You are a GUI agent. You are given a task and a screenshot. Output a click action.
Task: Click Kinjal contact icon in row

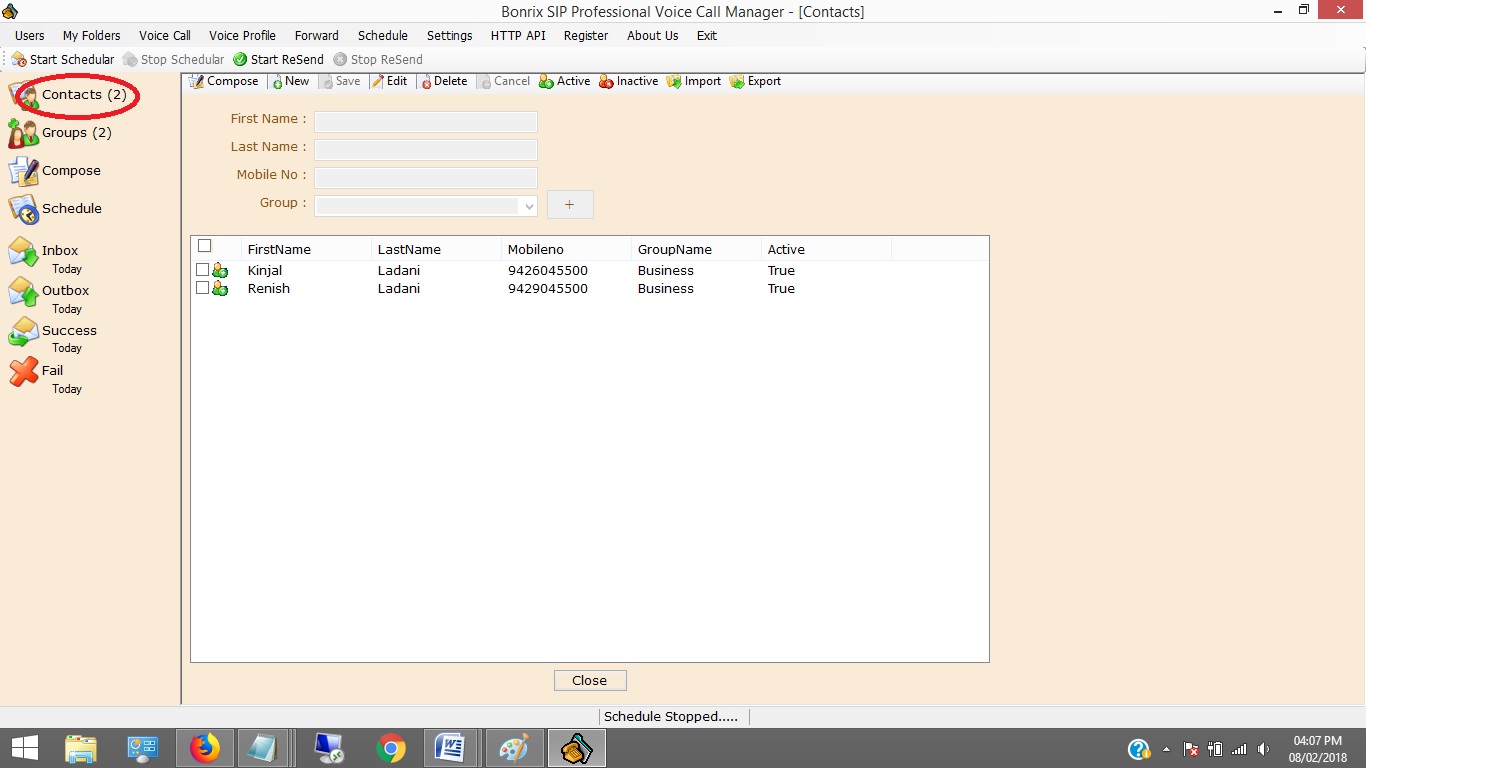pyautogui.click(x=220, y=271)
